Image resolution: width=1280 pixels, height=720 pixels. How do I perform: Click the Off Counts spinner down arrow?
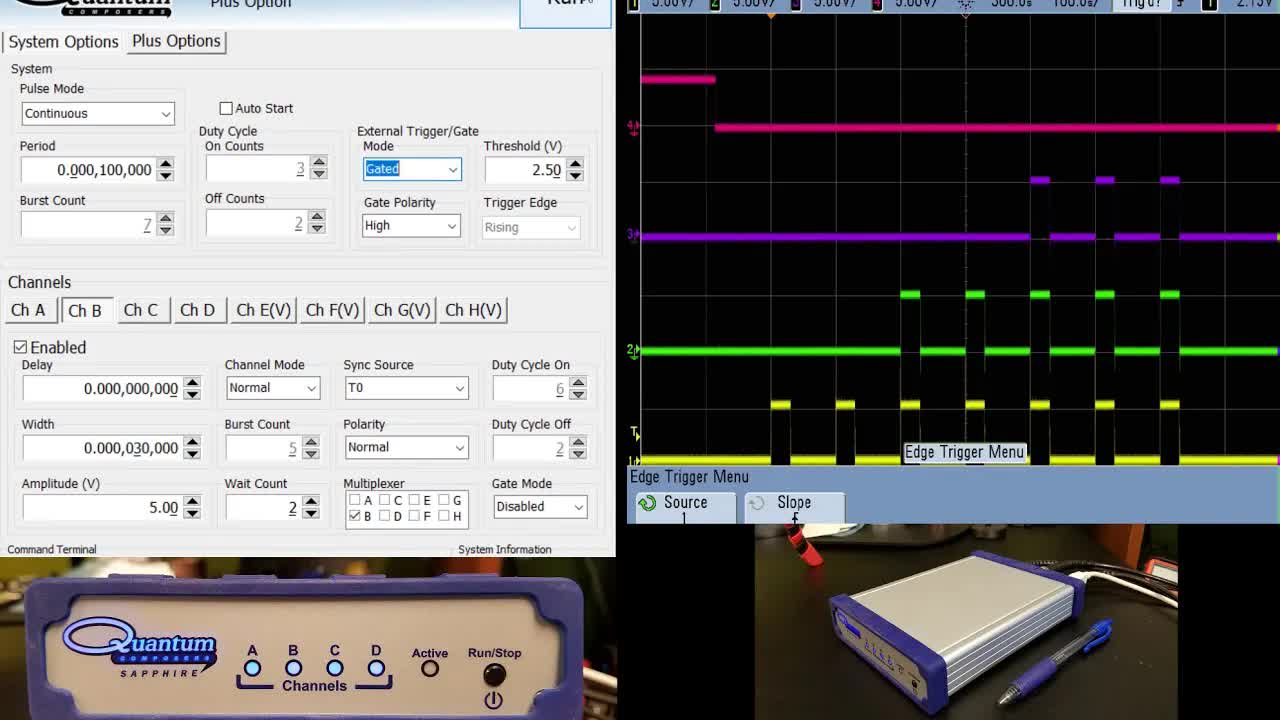tap(318, 230)
